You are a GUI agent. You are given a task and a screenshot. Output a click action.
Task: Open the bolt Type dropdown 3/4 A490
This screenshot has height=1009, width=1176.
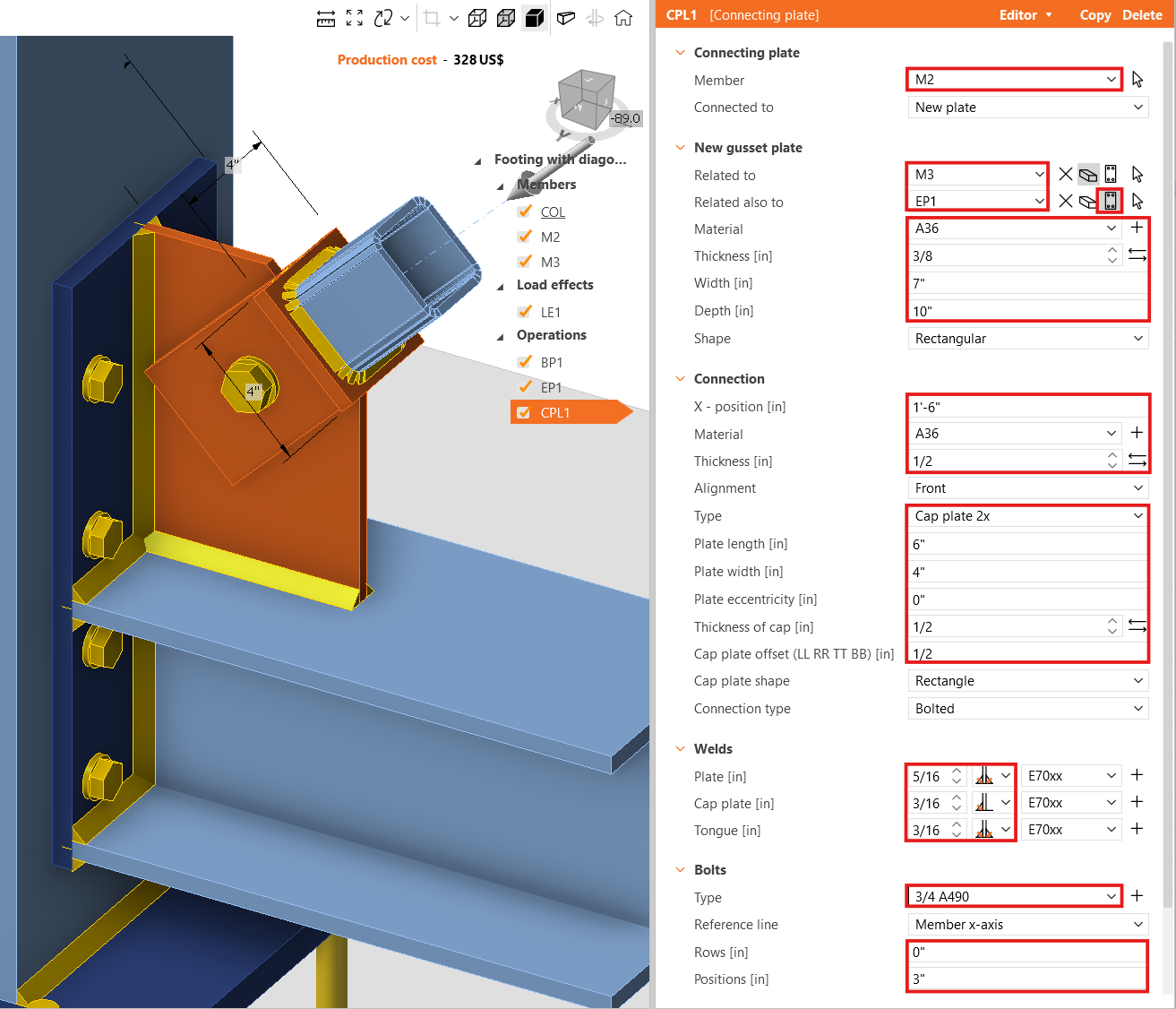1014,896
